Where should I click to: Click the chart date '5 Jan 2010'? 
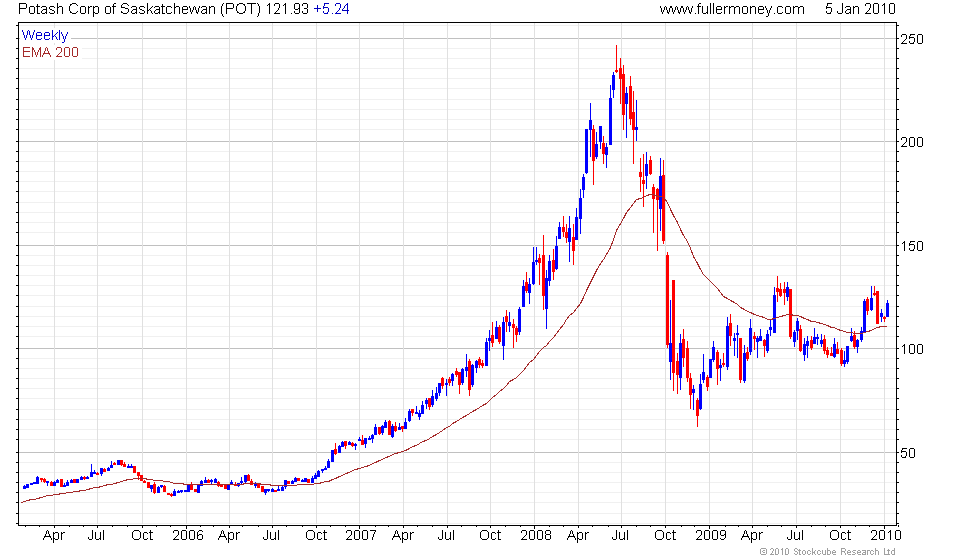(x=860, y=9)
